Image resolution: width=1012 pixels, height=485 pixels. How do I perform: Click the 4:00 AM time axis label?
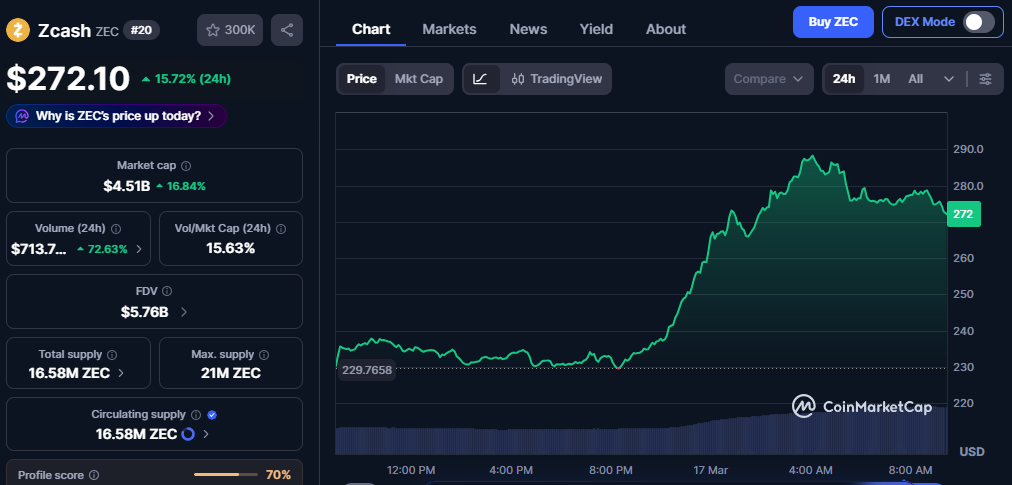click(811, 470)
